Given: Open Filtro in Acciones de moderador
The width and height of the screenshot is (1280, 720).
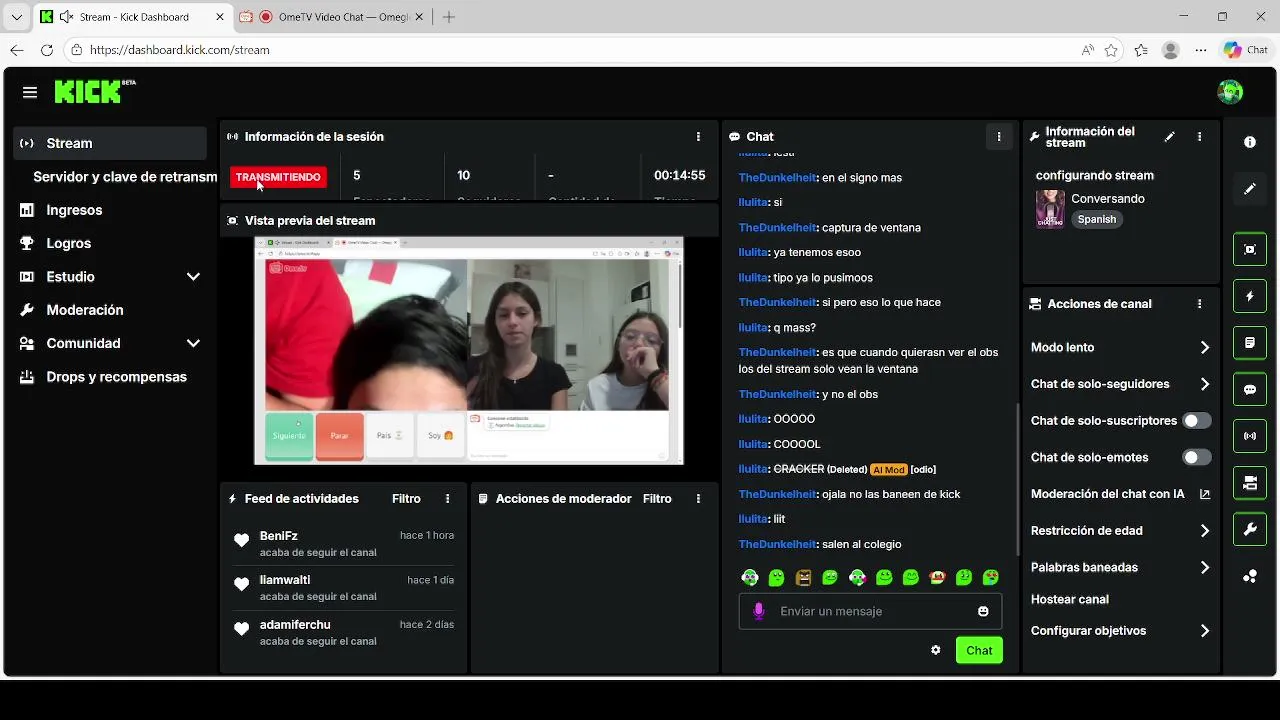Looking at the screenshot, I should 657,499.
